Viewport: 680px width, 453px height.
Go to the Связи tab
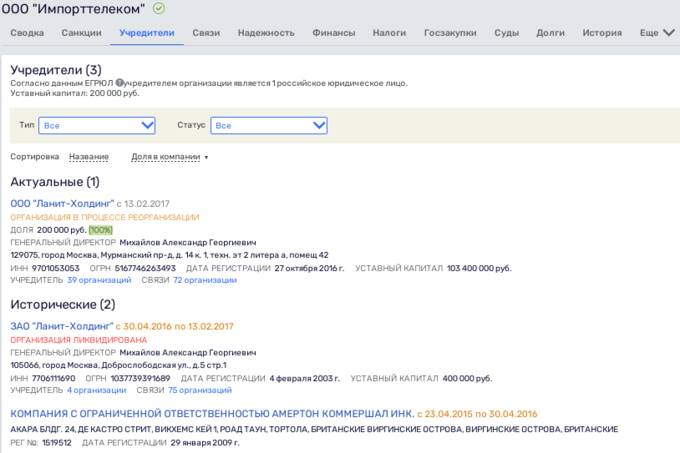[206, 33]
